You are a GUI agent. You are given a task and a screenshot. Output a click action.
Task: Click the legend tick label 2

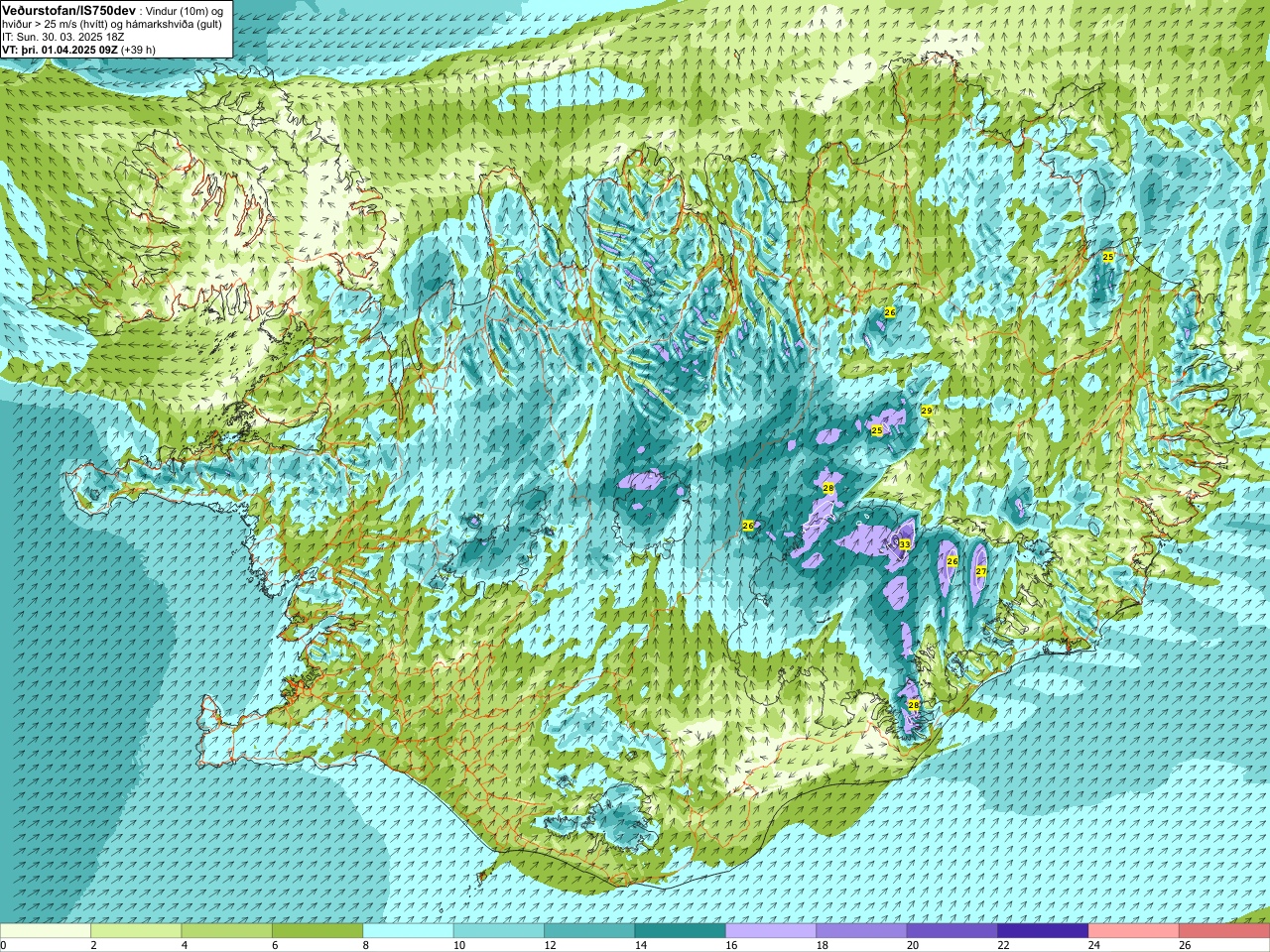[94, 946]
